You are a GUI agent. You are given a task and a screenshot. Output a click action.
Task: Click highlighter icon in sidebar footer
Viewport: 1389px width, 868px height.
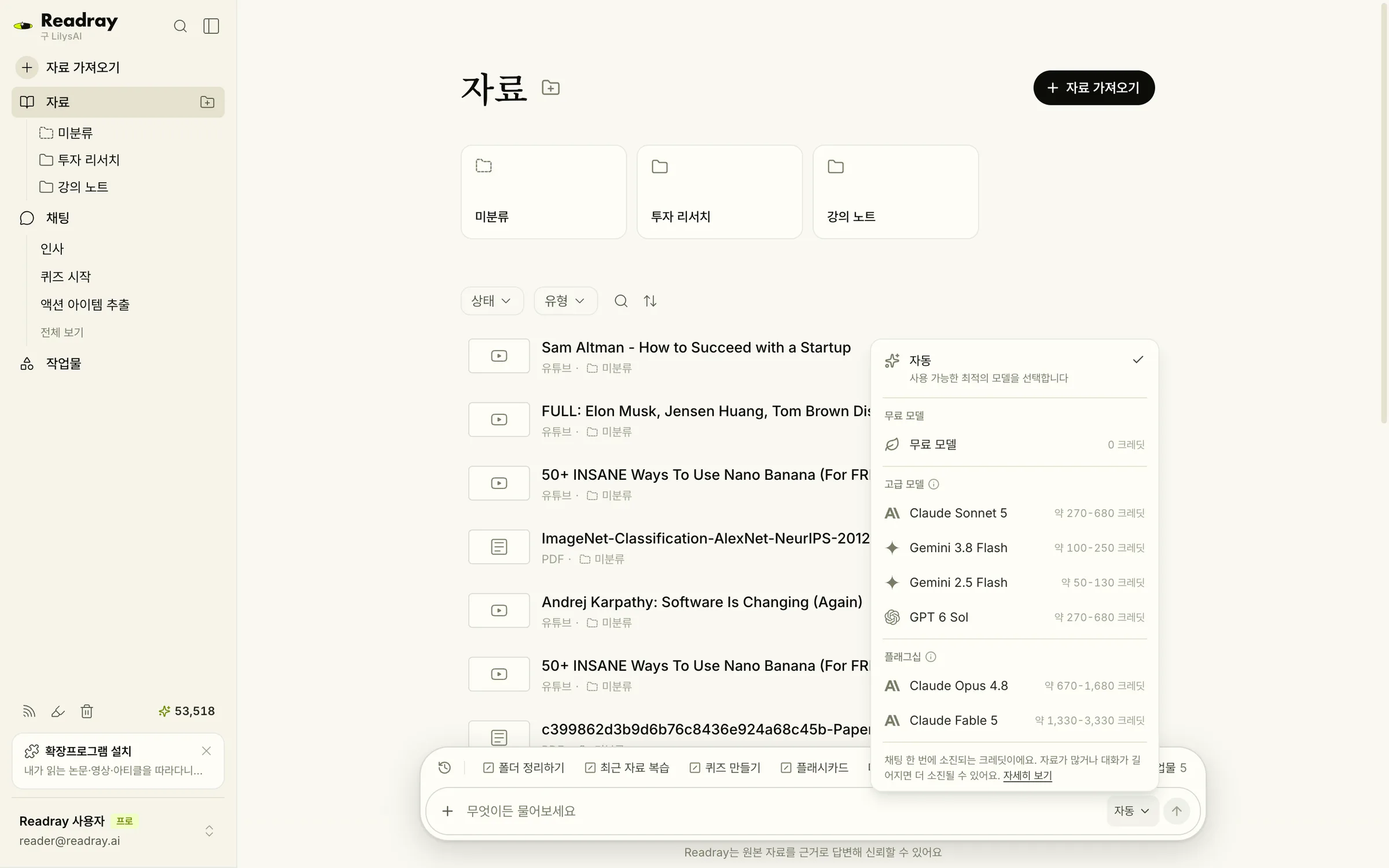coord(58,711)
